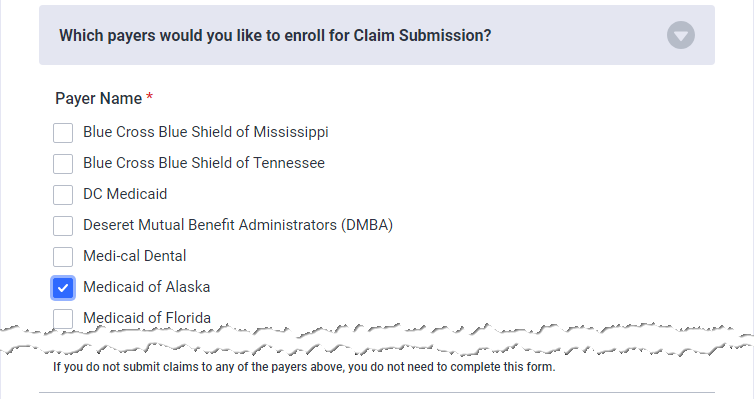Viewport: 754px width, 399px height.
Task: Click the 'Payer Name' field label
Action: tap(99, 99)
